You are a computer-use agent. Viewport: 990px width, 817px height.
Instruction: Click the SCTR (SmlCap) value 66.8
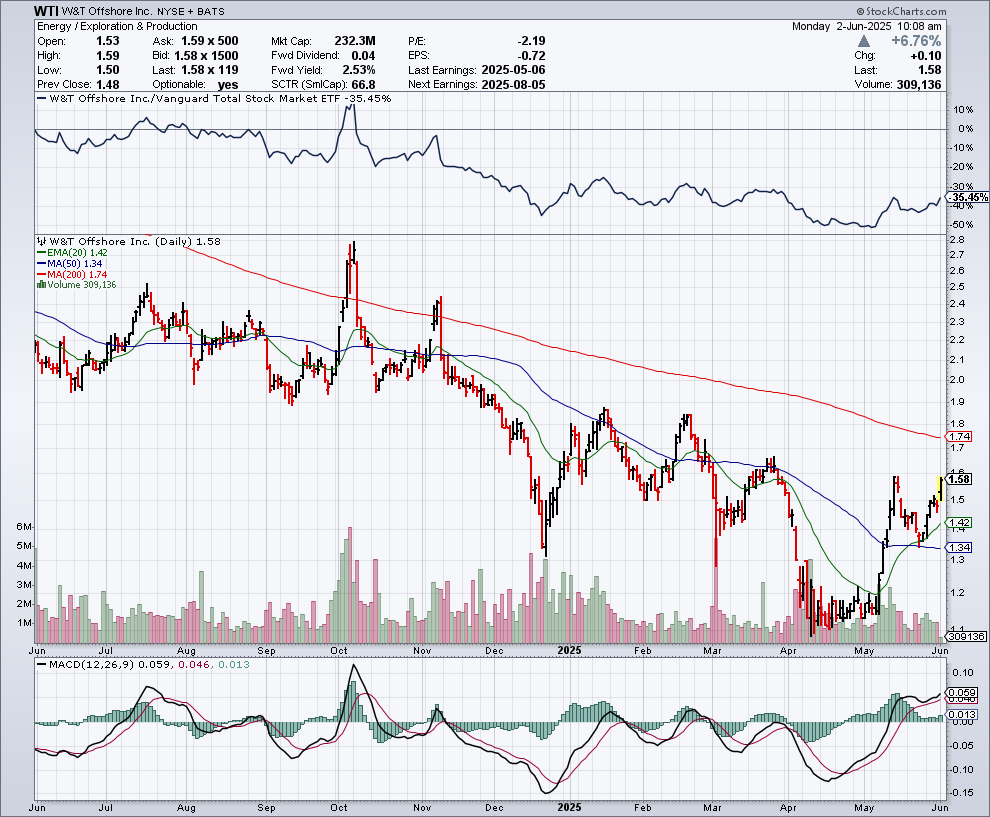[362, 85]
